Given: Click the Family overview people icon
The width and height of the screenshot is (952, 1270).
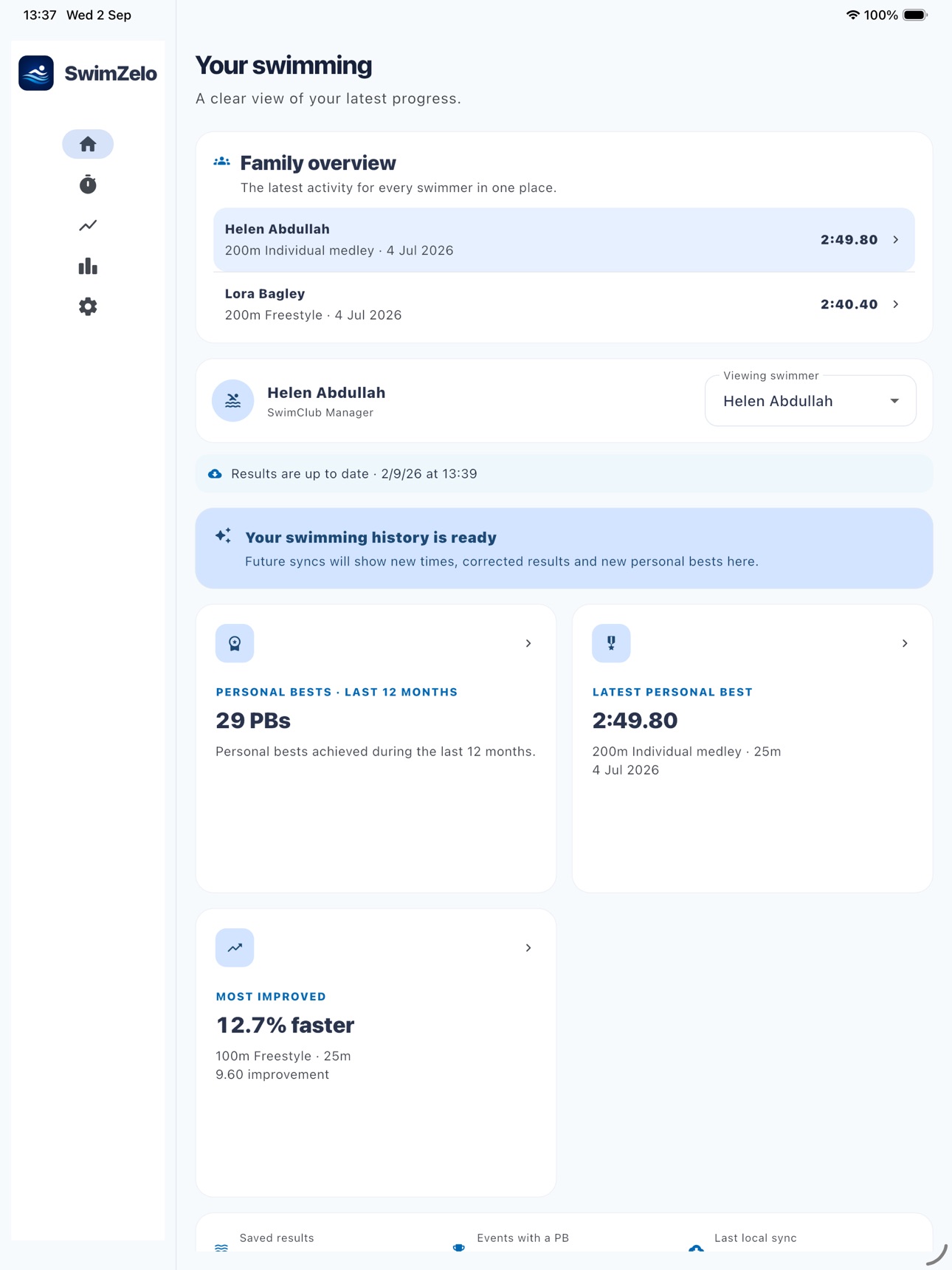Looking at the screenshot, I should 221,162.
